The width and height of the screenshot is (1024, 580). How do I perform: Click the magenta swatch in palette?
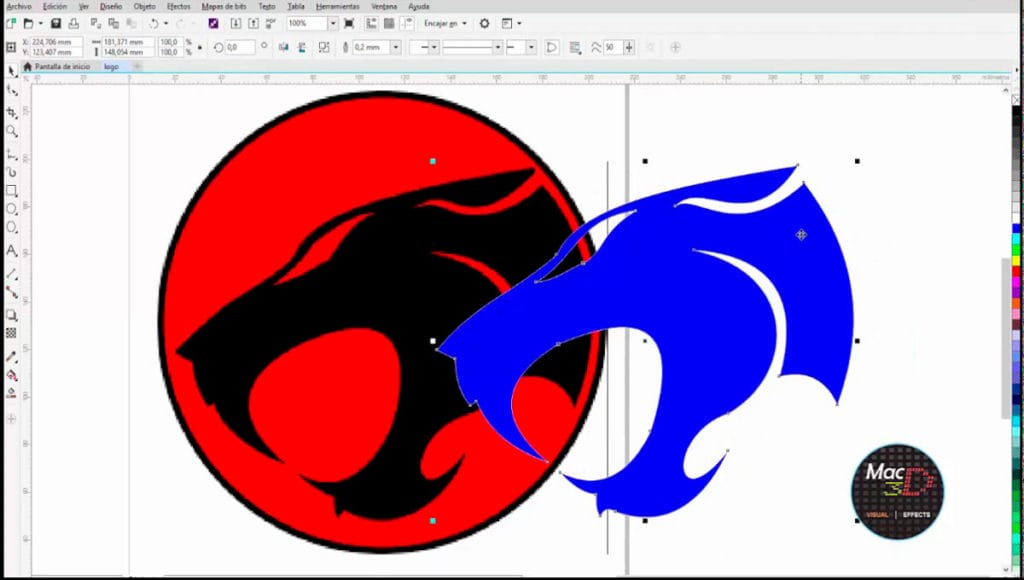click(x=1017, y=282)
